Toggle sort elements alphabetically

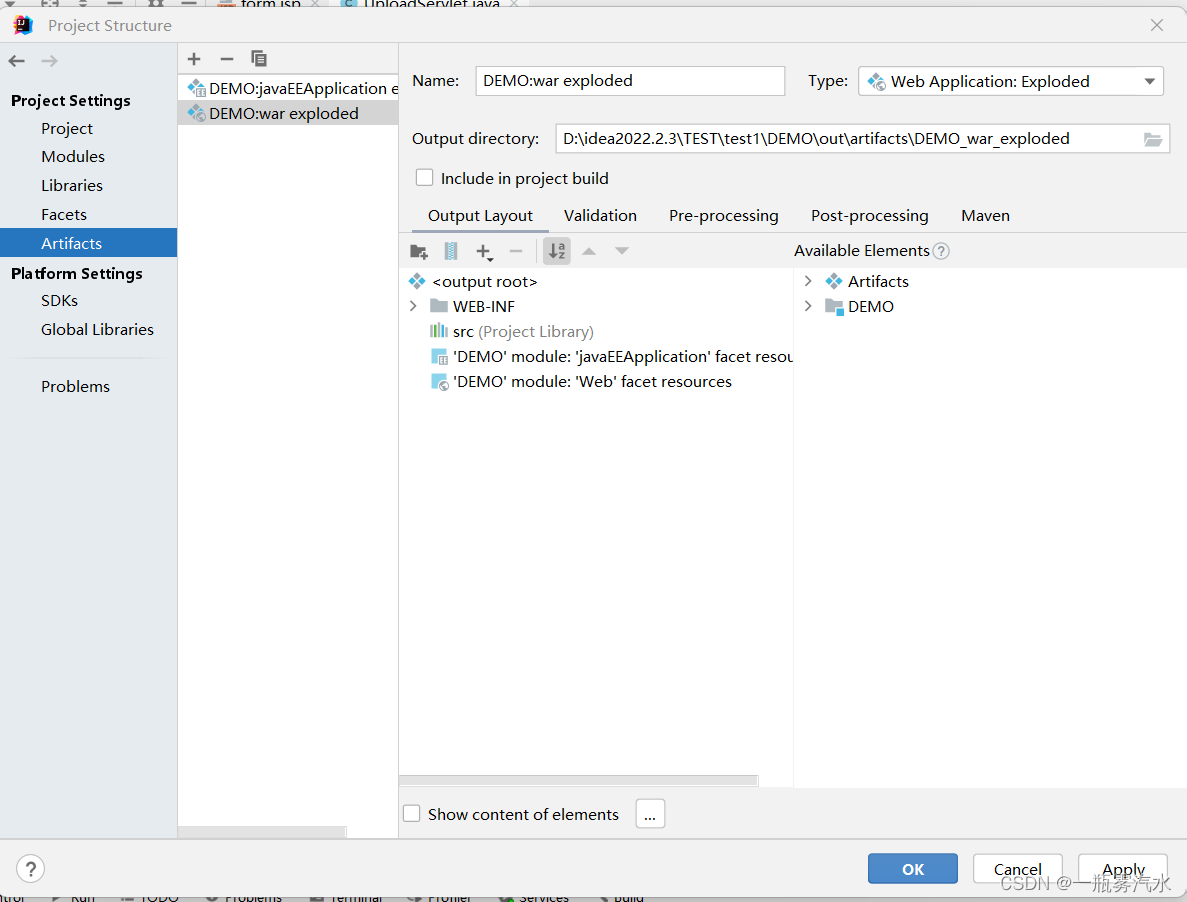(x=556, y=251)
